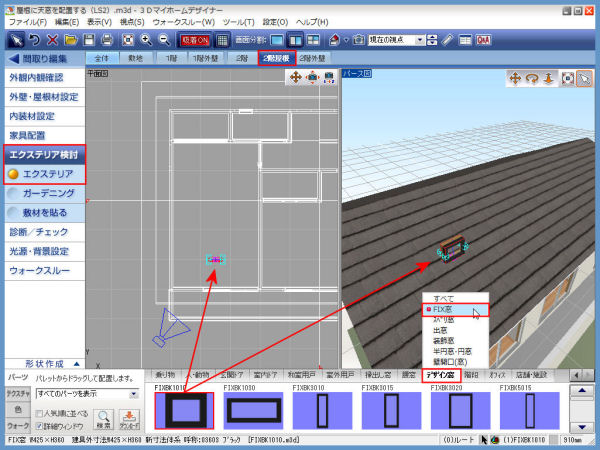Toggle the 吸着ON snap button
Viewport: 600px width, 450px height.
(196, 40)
